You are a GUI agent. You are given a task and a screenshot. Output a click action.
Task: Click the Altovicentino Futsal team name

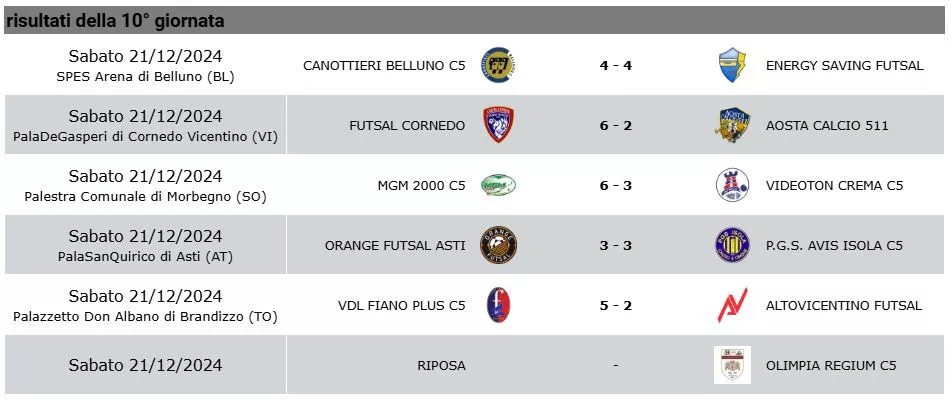(844, 305)
